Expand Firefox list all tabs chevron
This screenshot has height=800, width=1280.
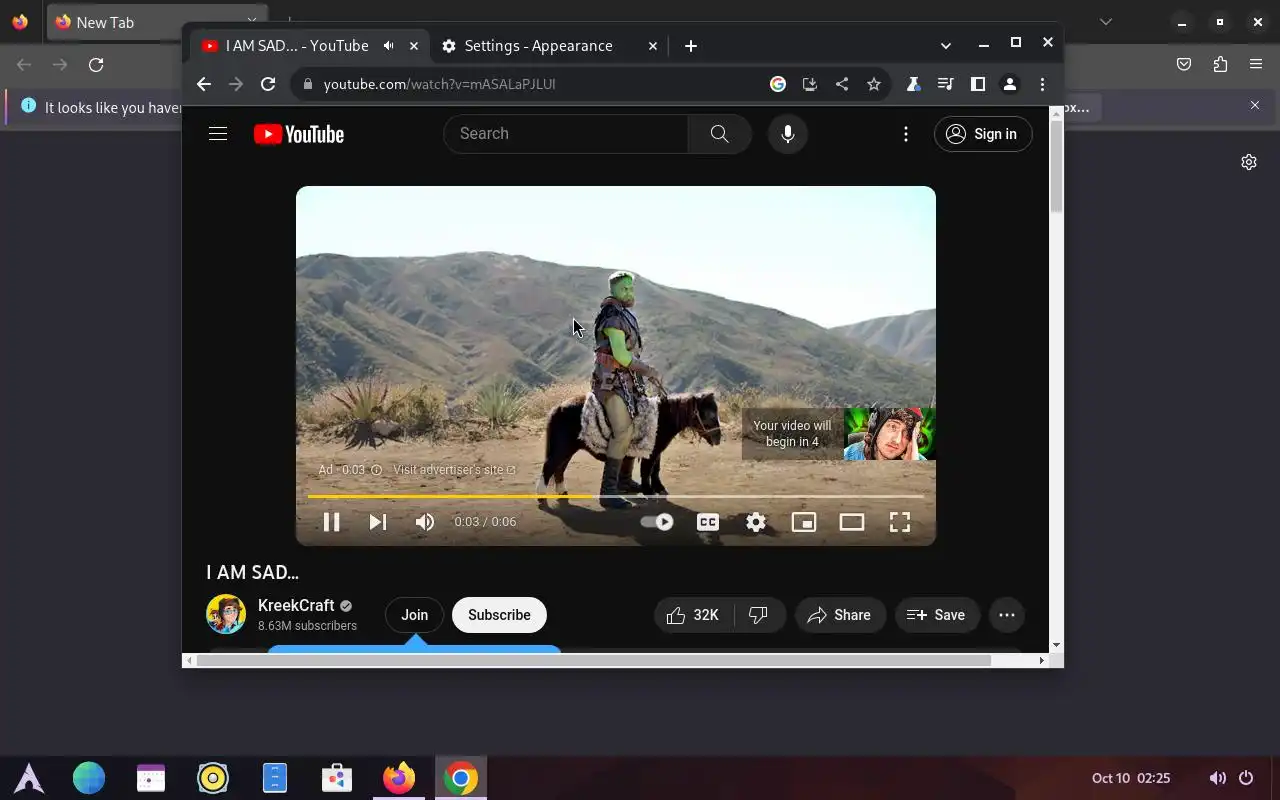pos(1106,22)
